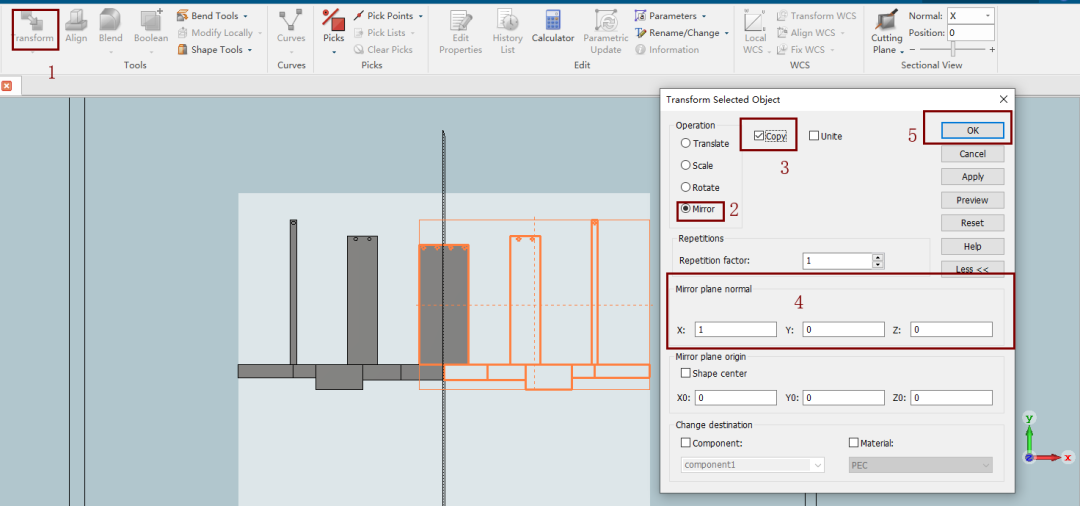Expand the Shape Tools dropdown

click(x=215, y=50)
